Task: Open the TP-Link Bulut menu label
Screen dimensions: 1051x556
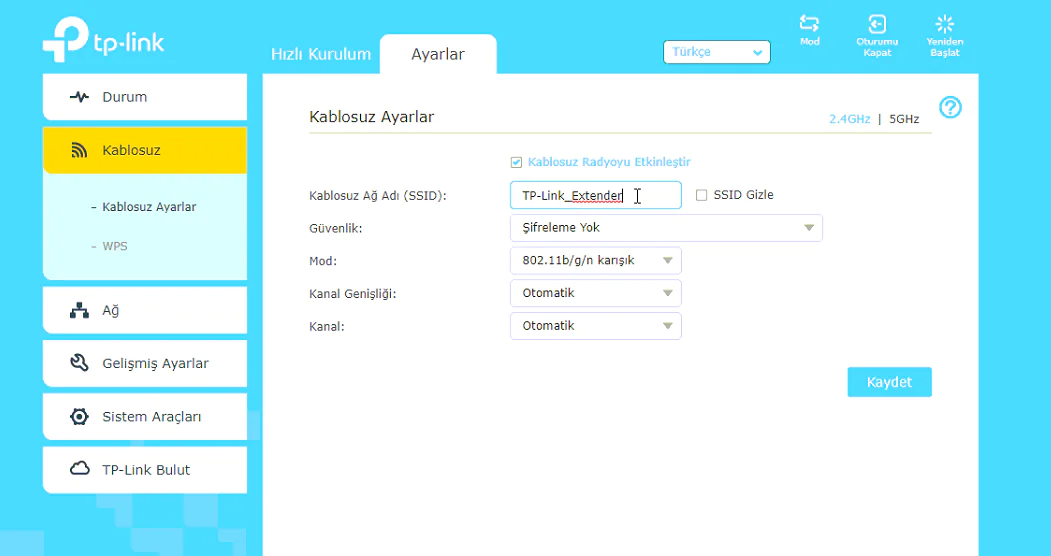Action: (x=146, y=470)
